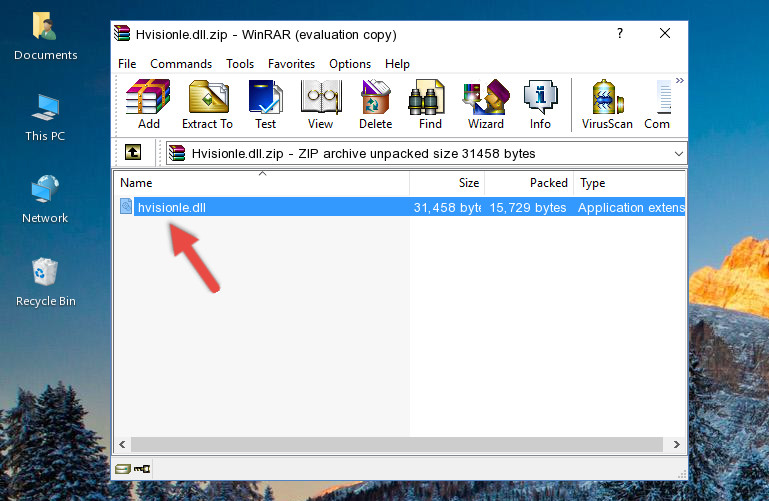Click the partially shown Com toolbar icon
This screenshot has height=501, width=769.
point(663,97)
